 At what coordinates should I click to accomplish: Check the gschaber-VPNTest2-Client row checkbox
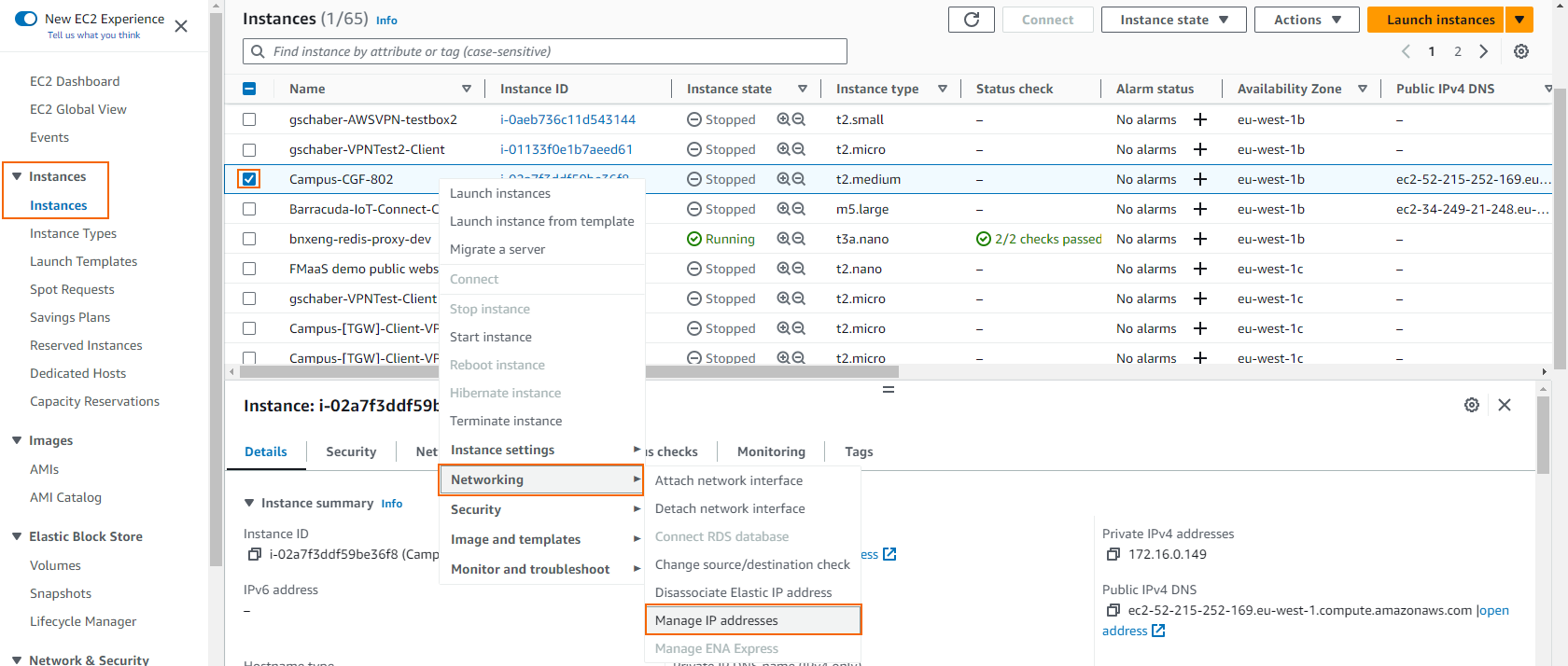click(249, 149)
